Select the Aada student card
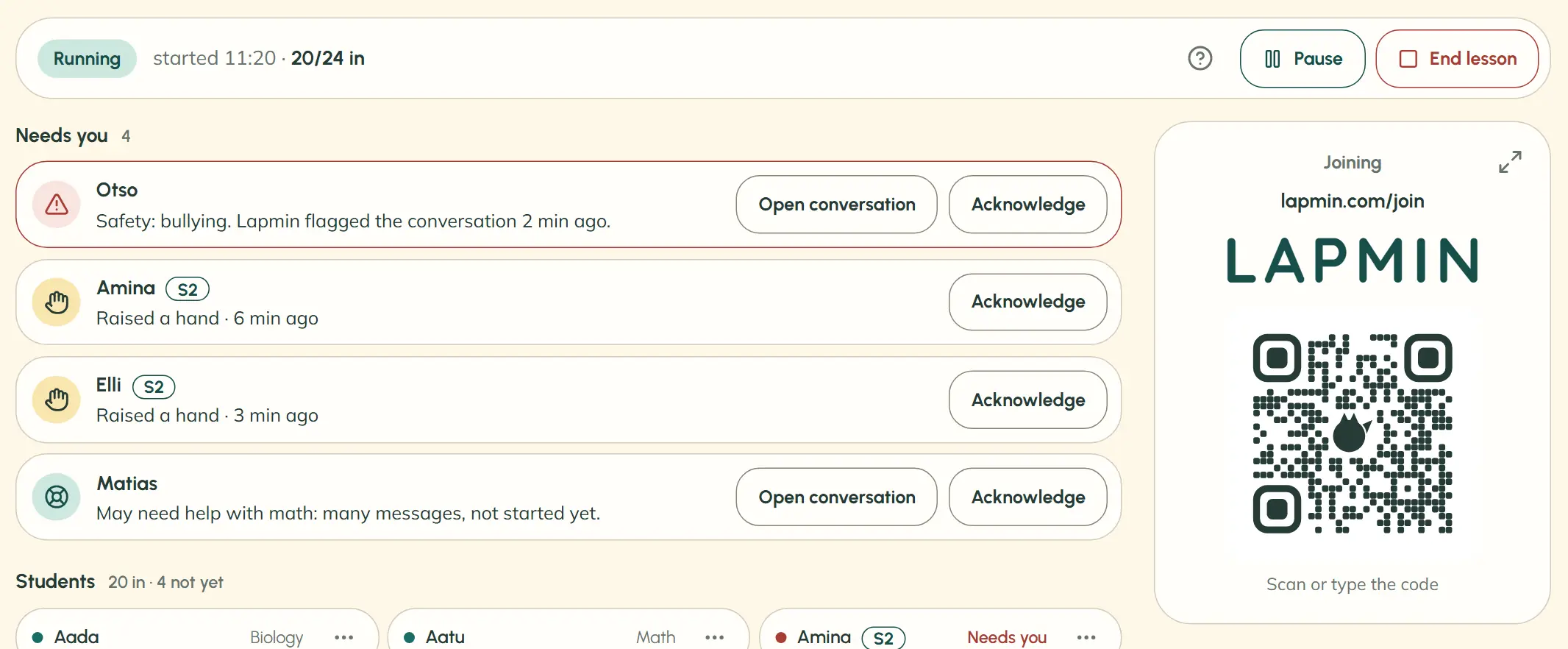The image size is (1568, 649). 197,630
